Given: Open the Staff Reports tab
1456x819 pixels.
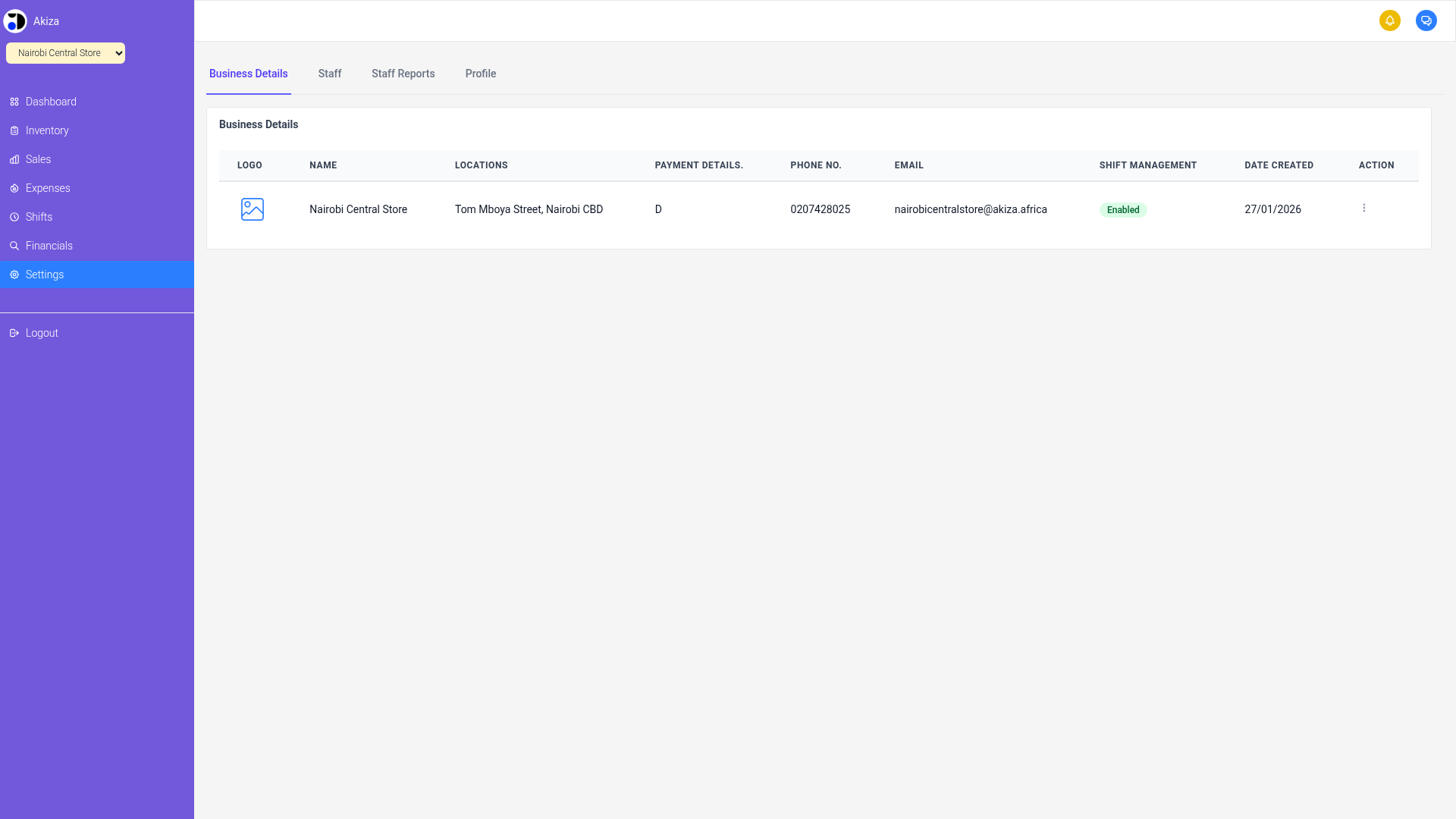Looking at the screenshot, I should point(403,74).
